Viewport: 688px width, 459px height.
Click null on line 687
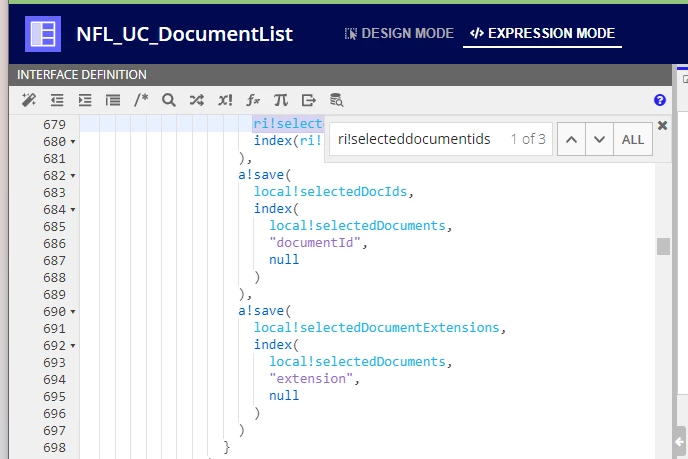coord(284,259)
